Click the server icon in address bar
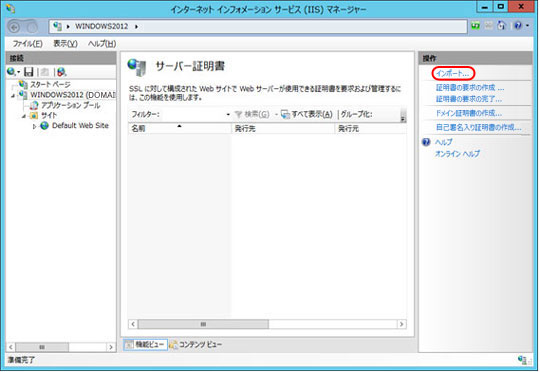Viewport: 540px width, 372px height. (58, 26)
